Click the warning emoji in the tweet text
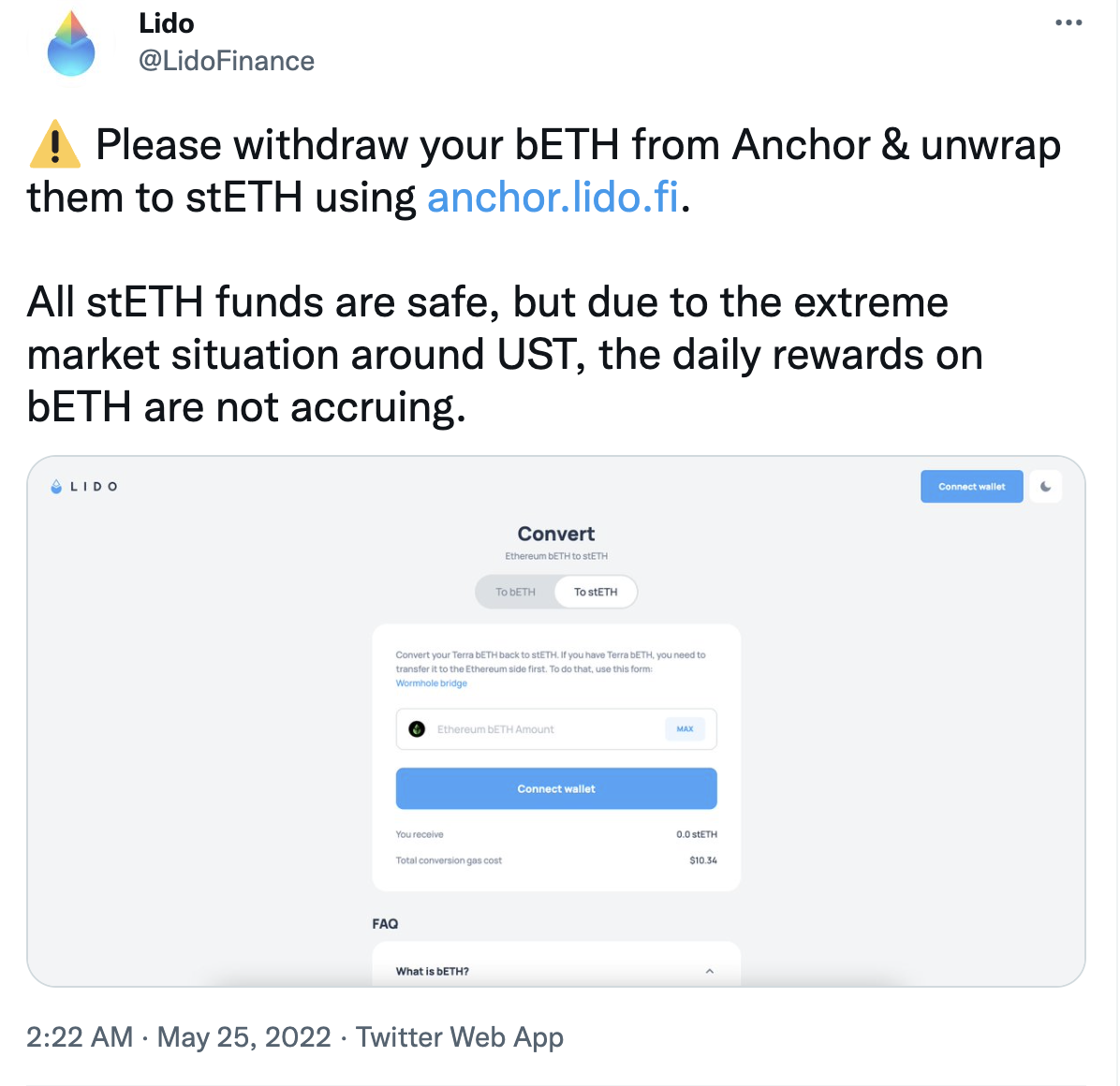Image resolution: width=1120 pixels, height=1086 pixels. click(55, 145)
